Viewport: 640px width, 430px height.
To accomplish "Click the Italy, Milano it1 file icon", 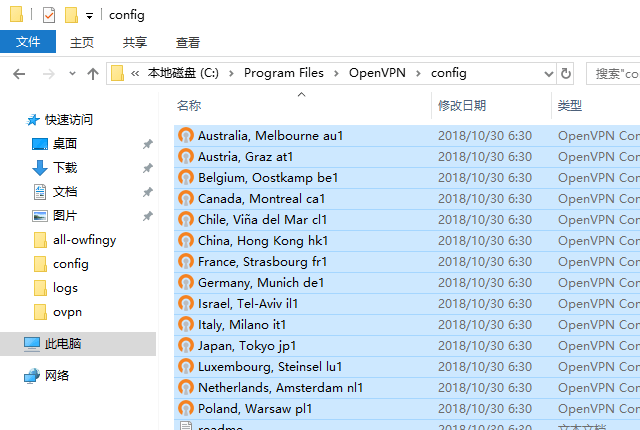I will [186, 325].
